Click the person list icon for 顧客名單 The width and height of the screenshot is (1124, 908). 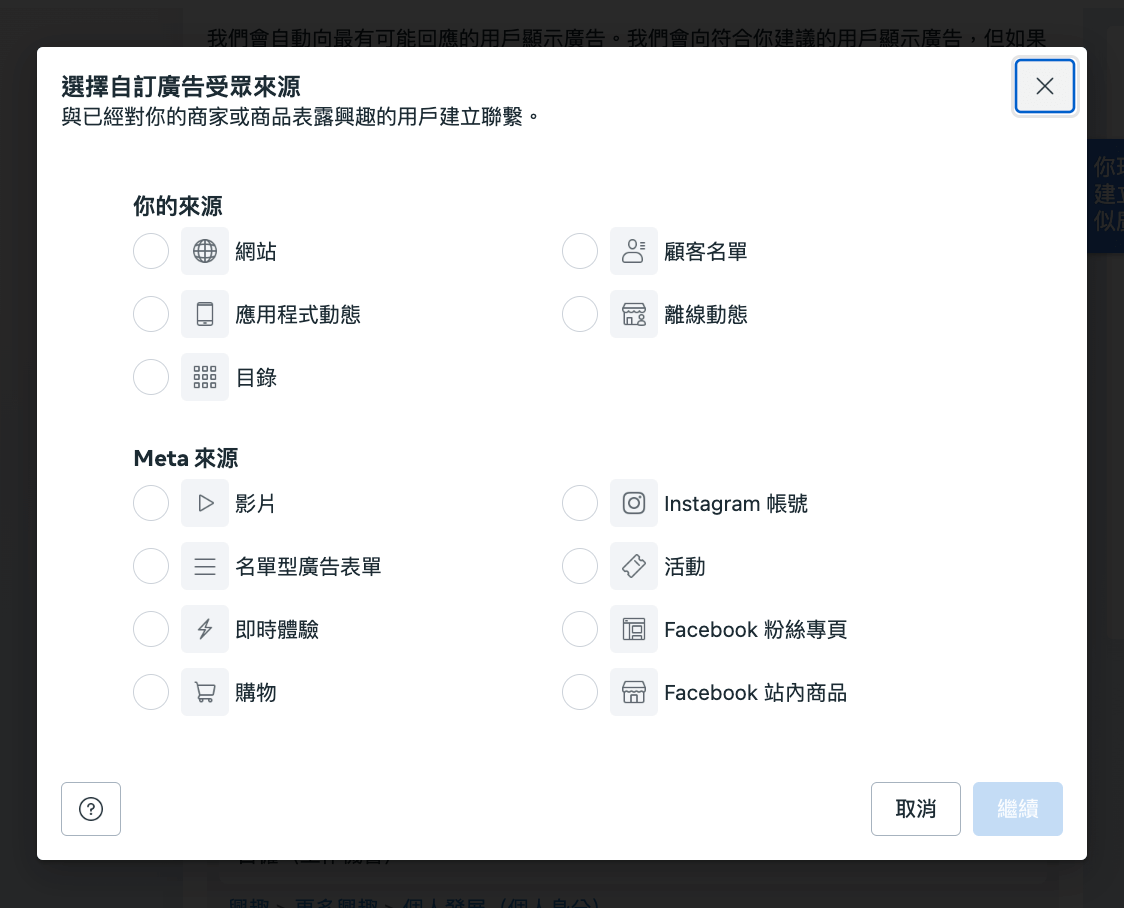[x=634, y=251]
